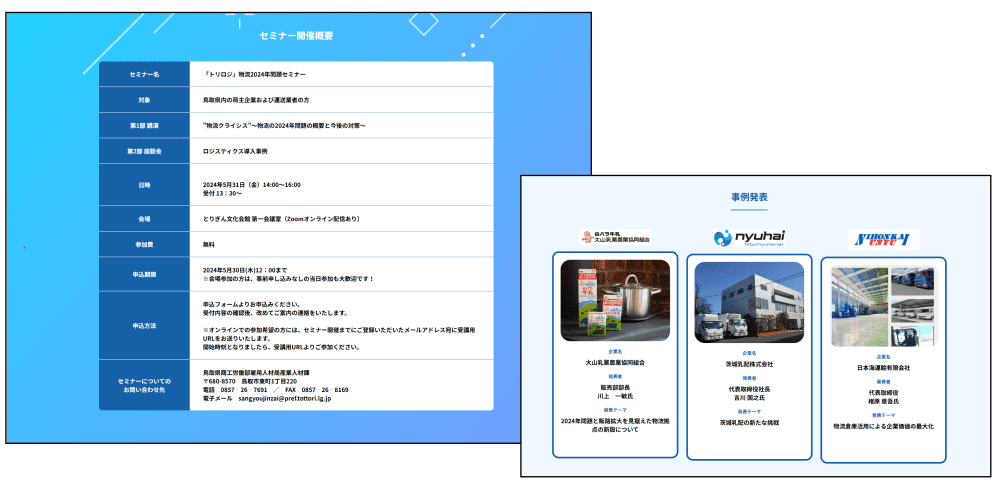The height and width of the screenshot is (484, 1000).
Task: Click the 2024年5月30日(木)12:00まで deadline text
Action: click(x=244, y=270)
